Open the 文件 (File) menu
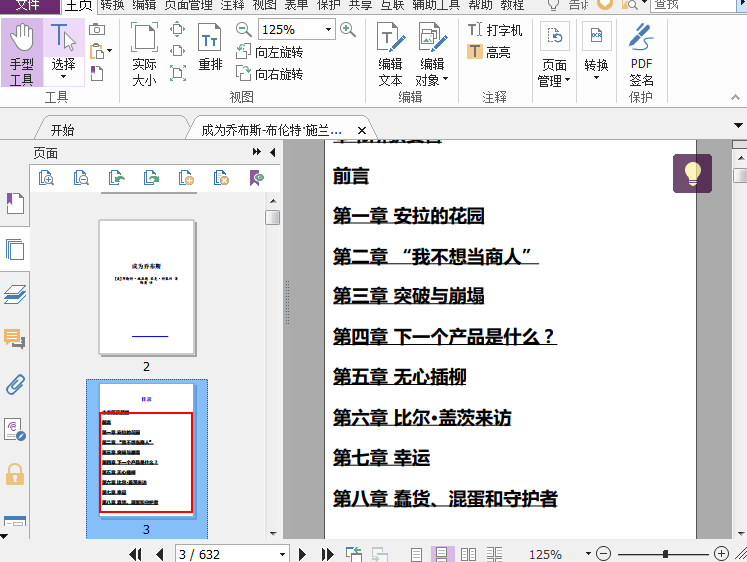This screenshot has width=747, height=562. click(30, 6)
